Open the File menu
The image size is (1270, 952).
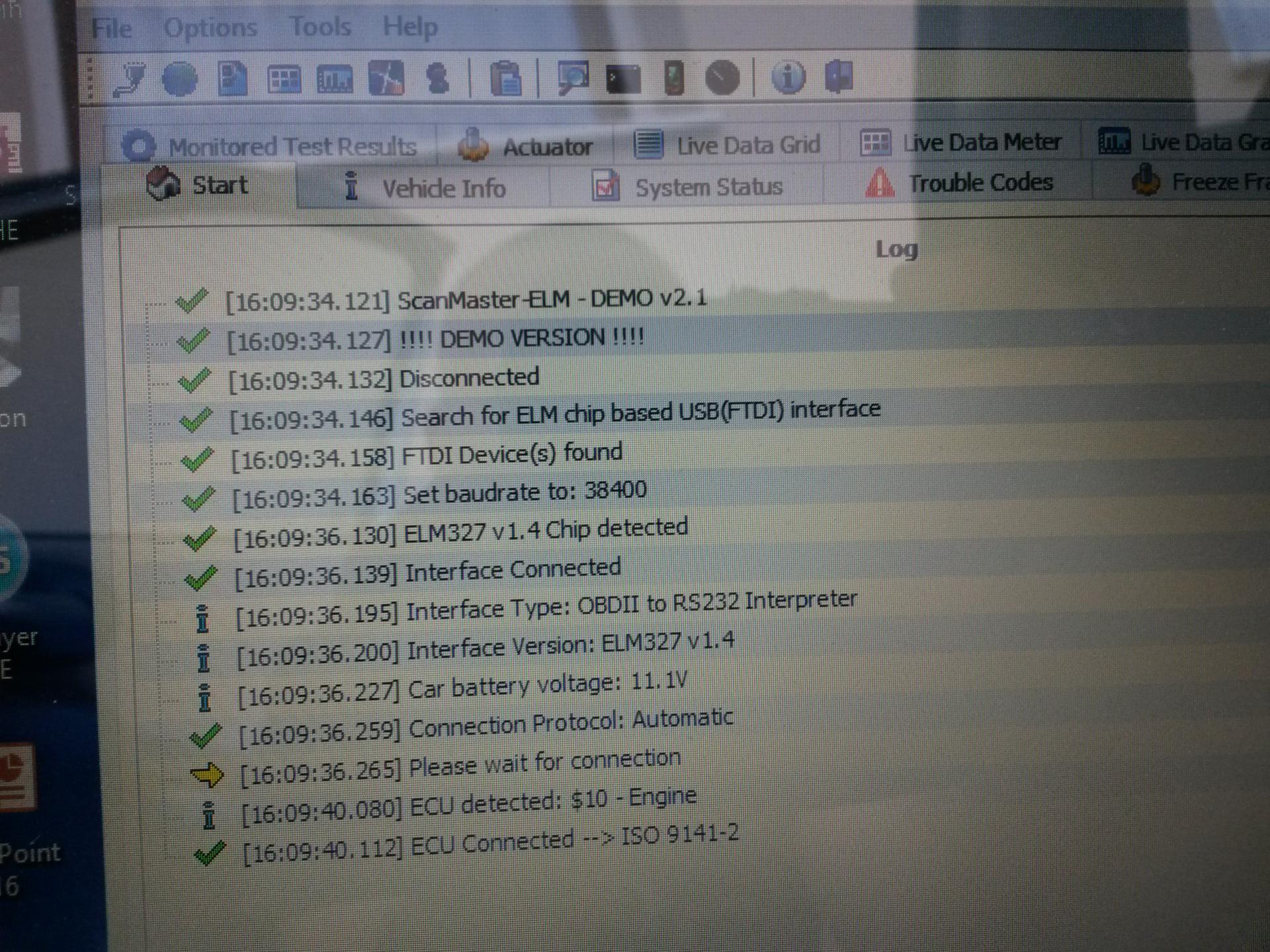pyautogui.click(x=112, y=28)
